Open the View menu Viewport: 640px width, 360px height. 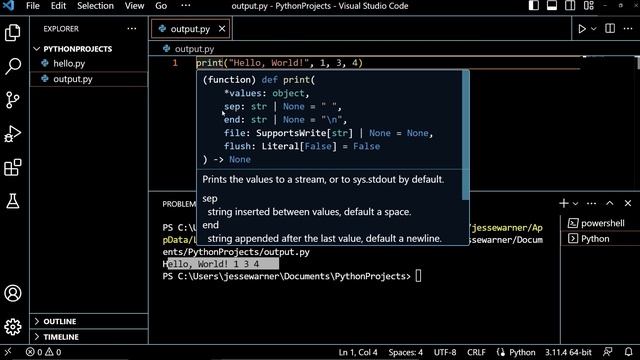coord(134,6)
